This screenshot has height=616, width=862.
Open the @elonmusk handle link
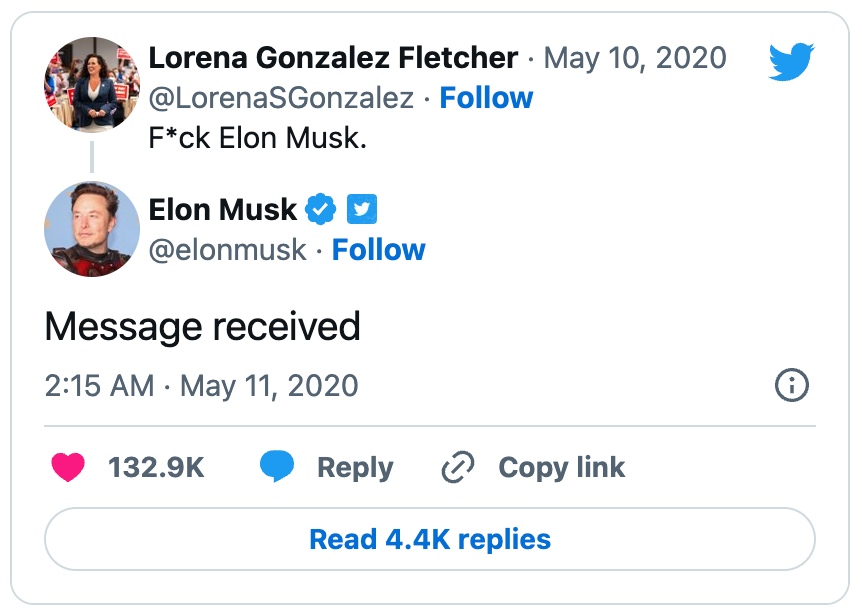[x=227, y=249]
